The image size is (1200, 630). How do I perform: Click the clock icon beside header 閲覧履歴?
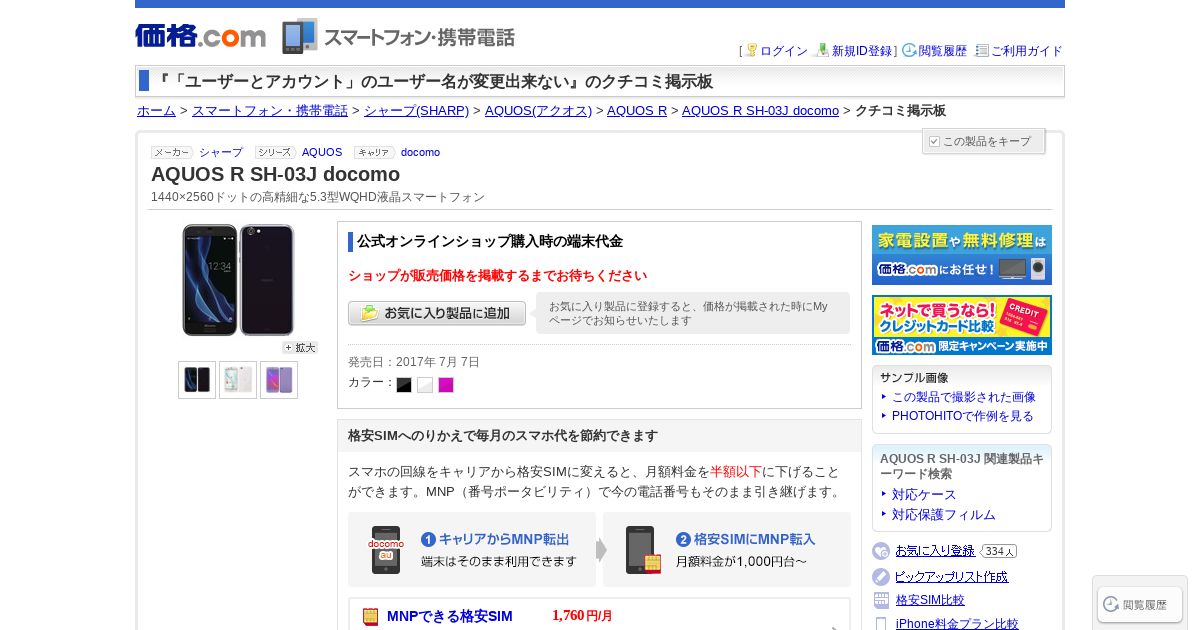click(x=909, y=50)
